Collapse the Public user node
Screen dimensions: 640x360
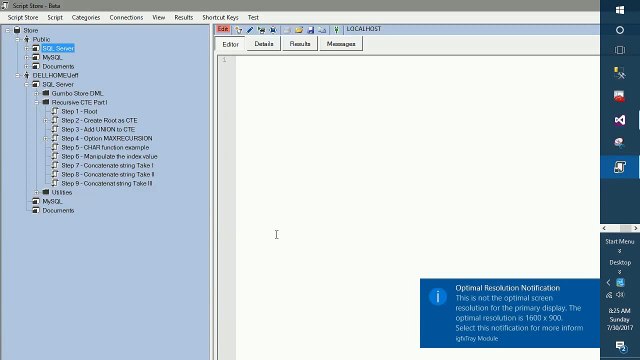[x=18, y=39]
